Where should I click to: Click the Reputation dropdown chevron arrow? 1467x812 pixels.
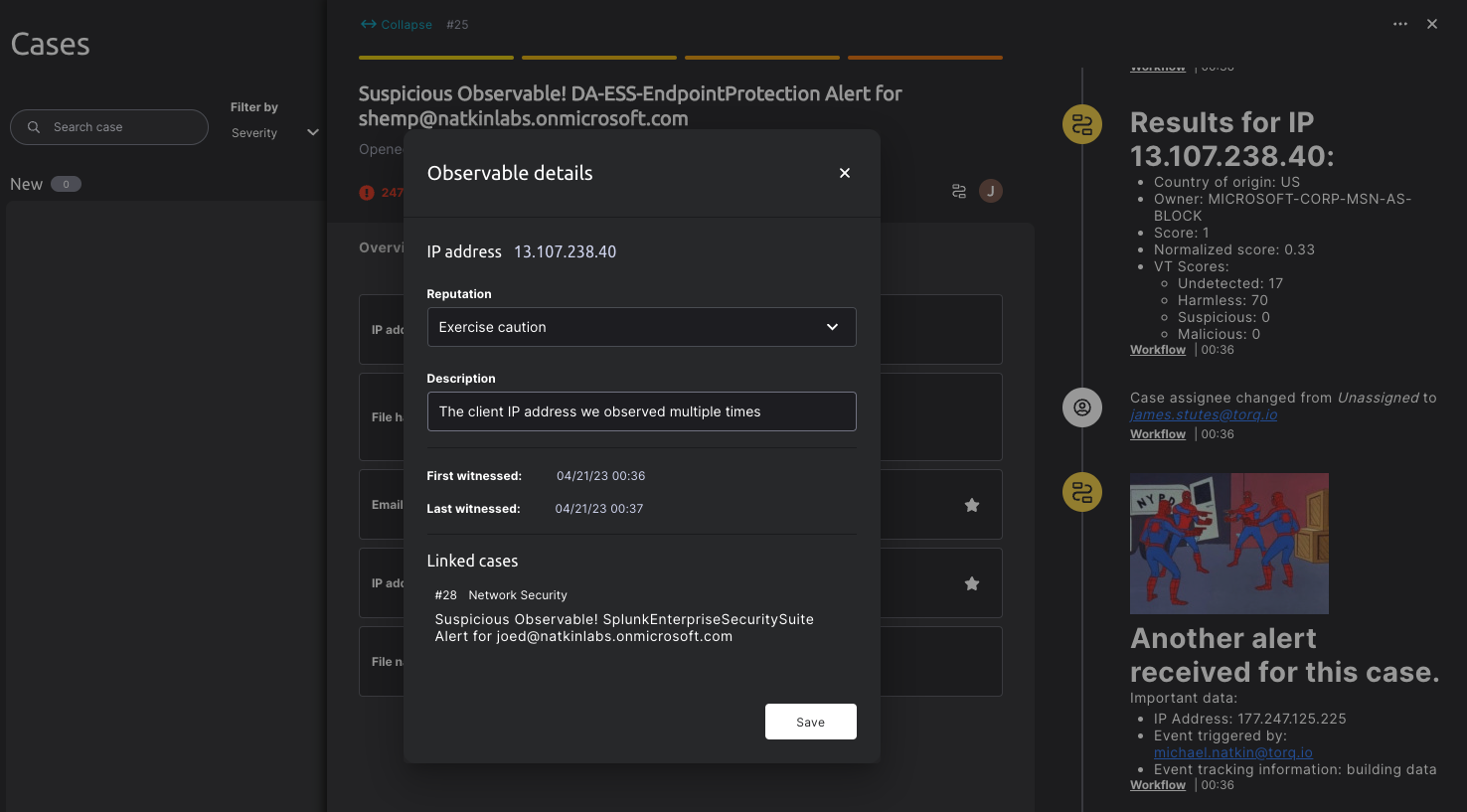coord(832,327)
